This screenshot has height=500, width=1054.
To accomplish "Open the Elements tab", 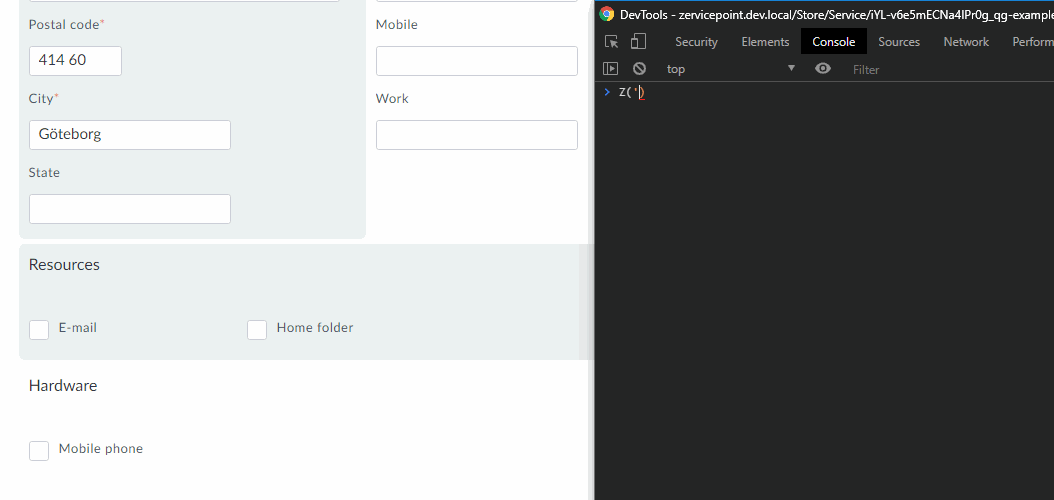I will click(765, 42).
